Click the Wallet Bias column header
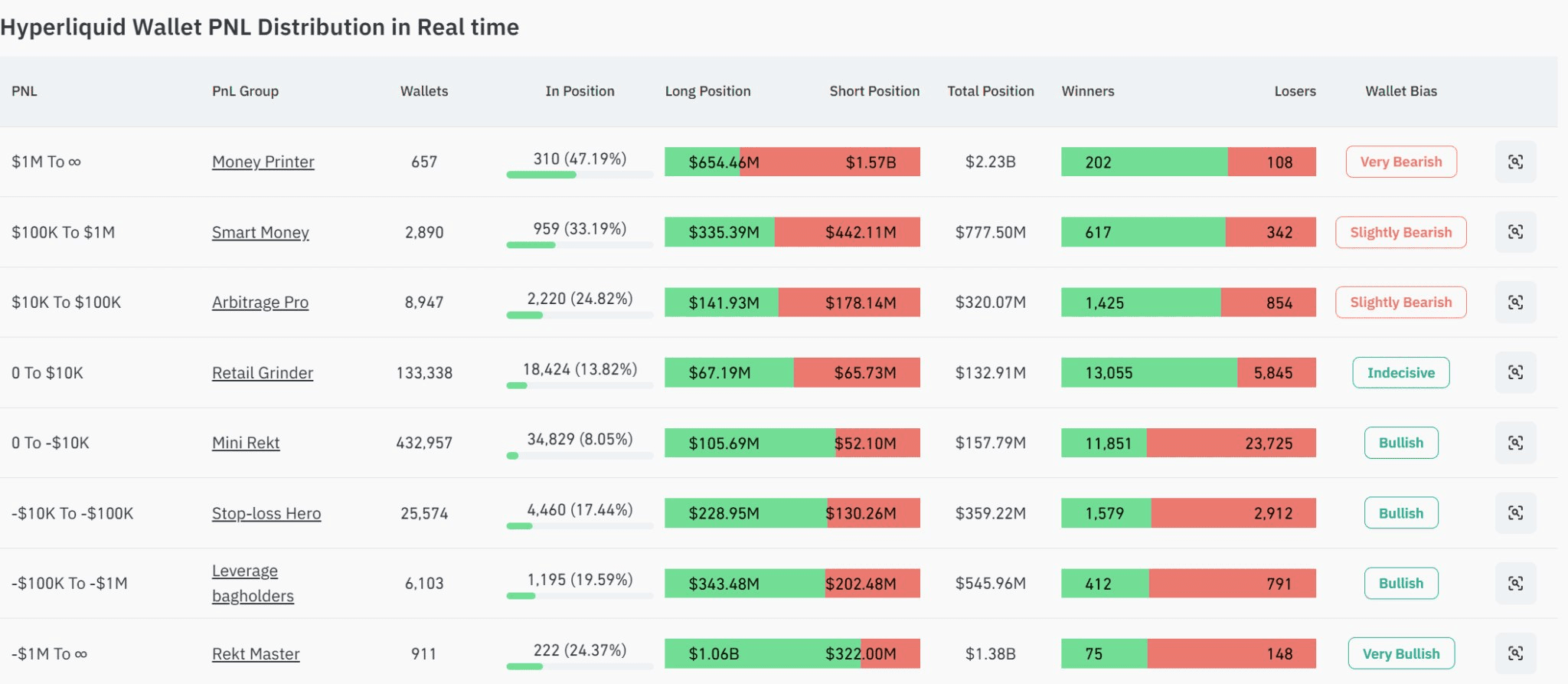Screen dimensions: 1568x684 [x=1401, y=91]
